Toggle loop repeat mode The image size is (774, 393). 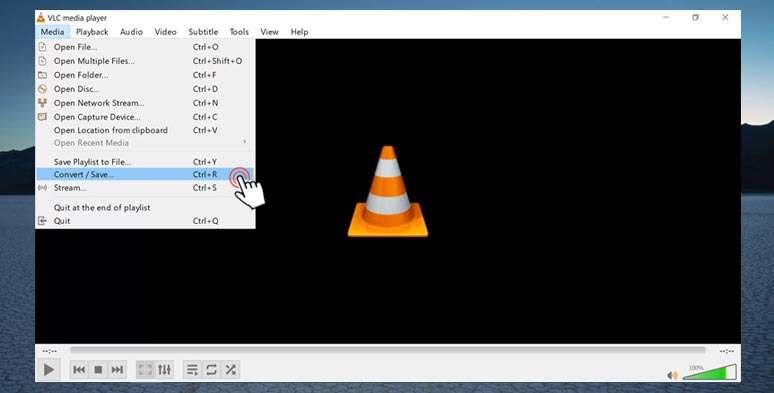[x=211, y=369]
